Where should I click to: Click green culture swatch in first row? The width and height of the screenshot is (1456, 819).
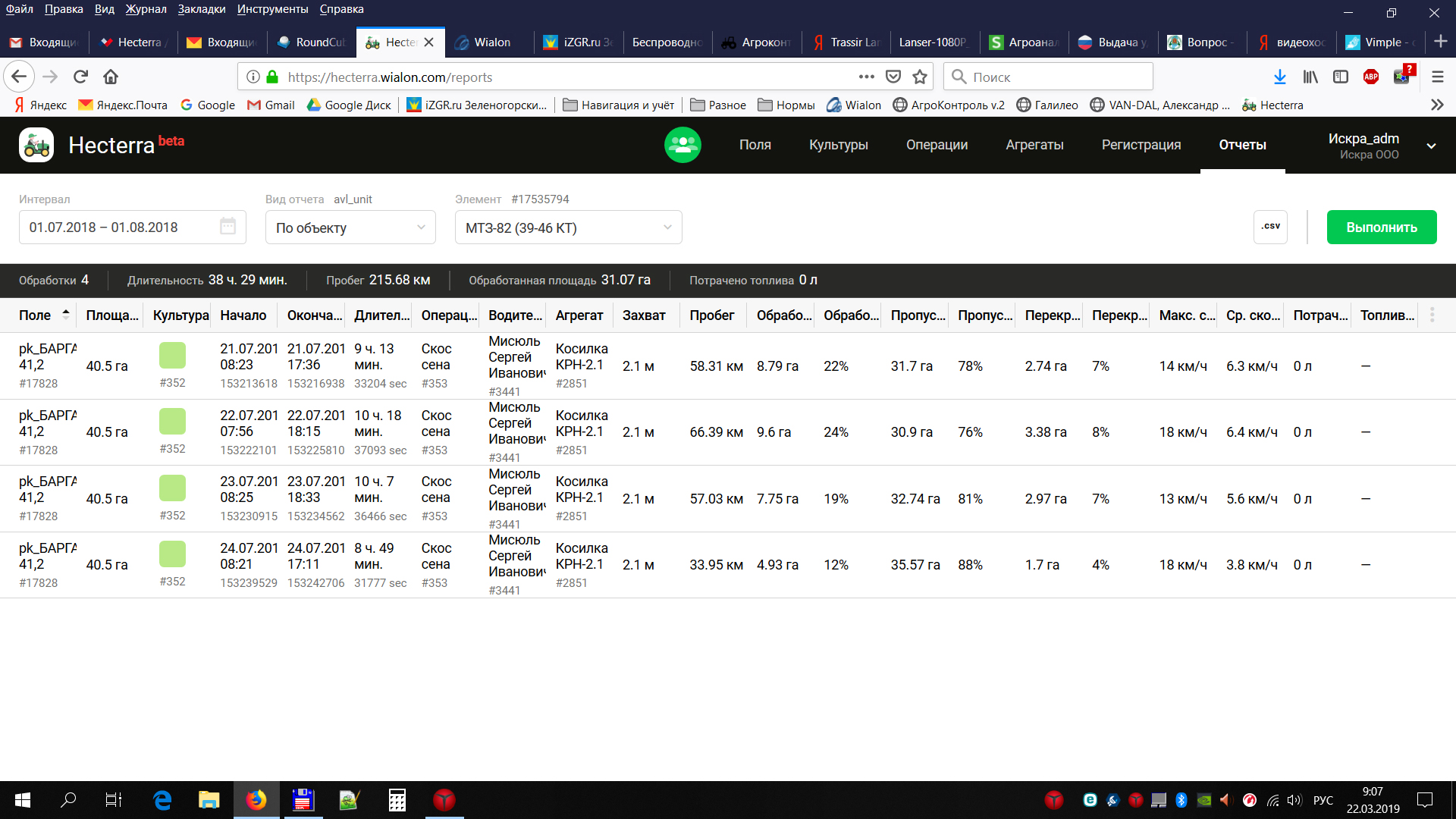coord(172,355)
